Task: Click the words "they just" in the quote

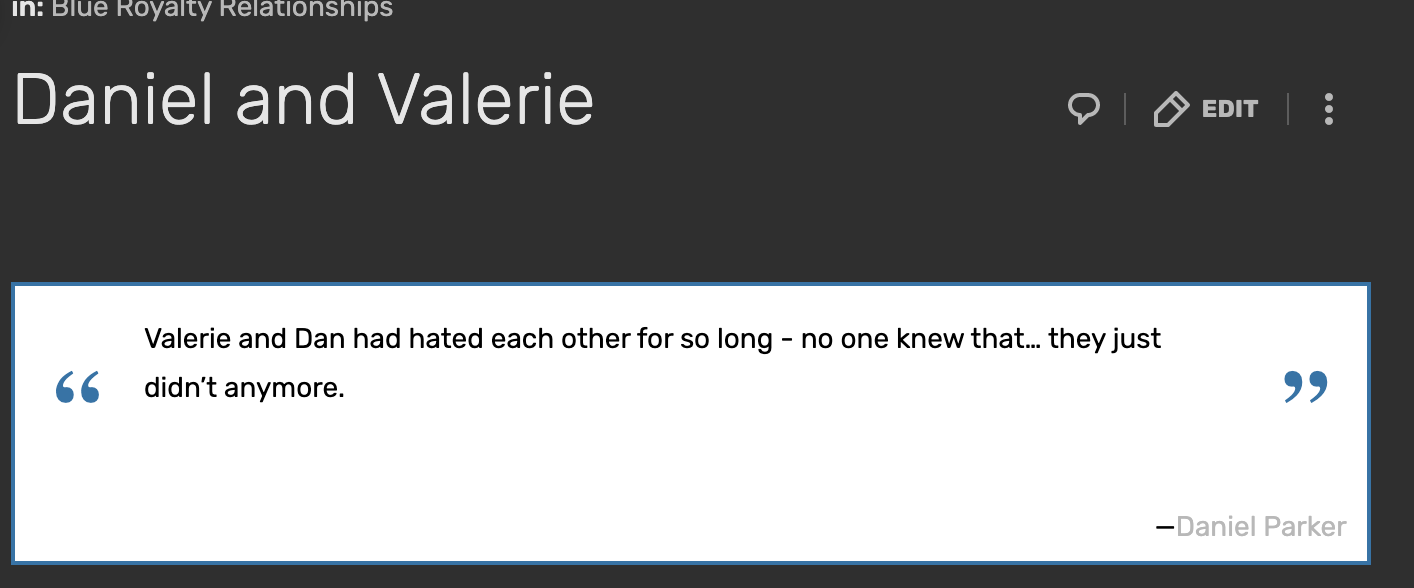Action: coord(1104,339)
